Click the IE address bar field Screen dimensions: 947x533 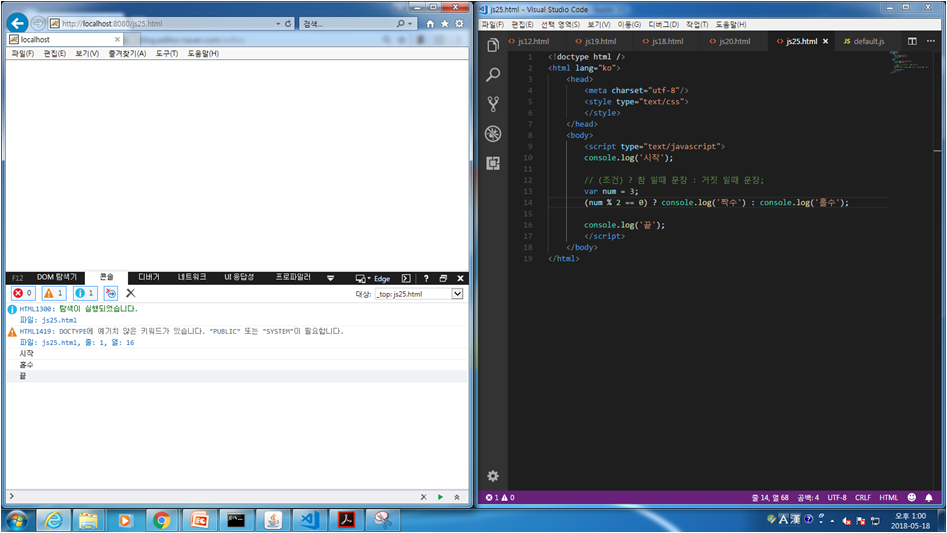coord(162,24)
